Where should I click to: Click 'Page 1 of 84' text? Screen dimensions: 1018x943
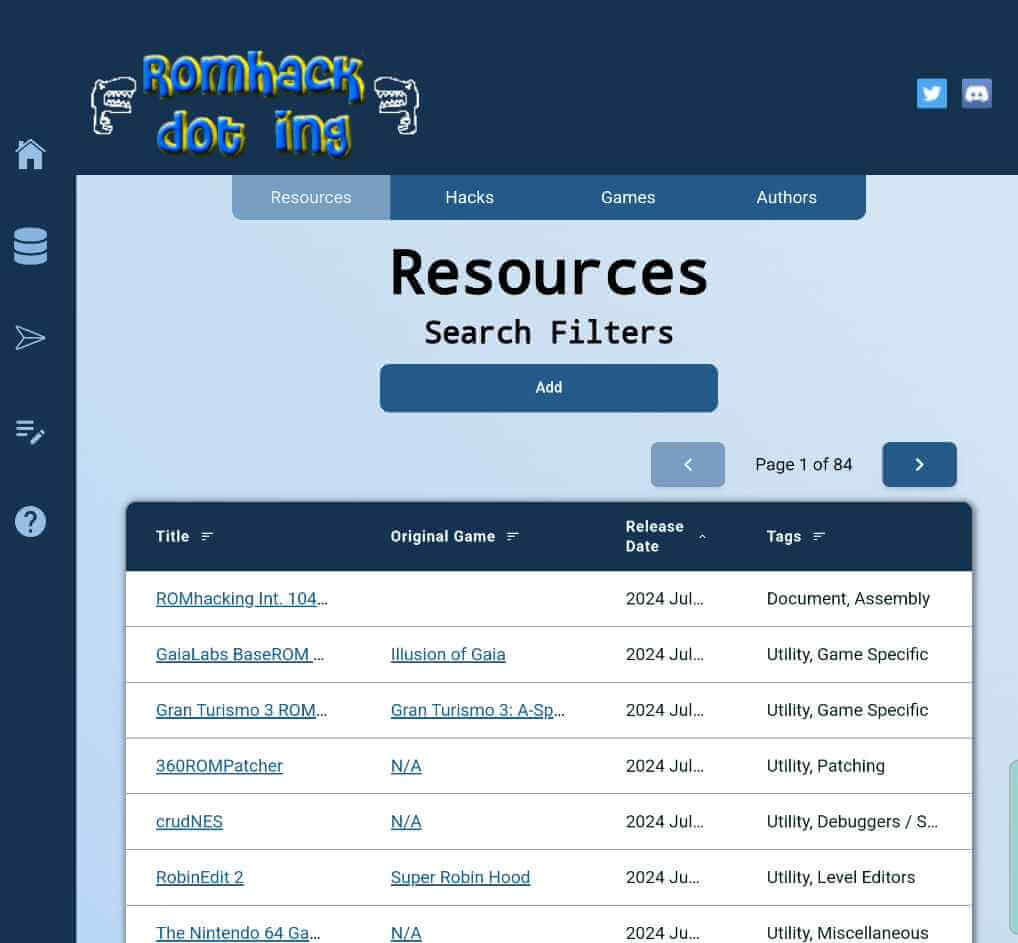803,464
